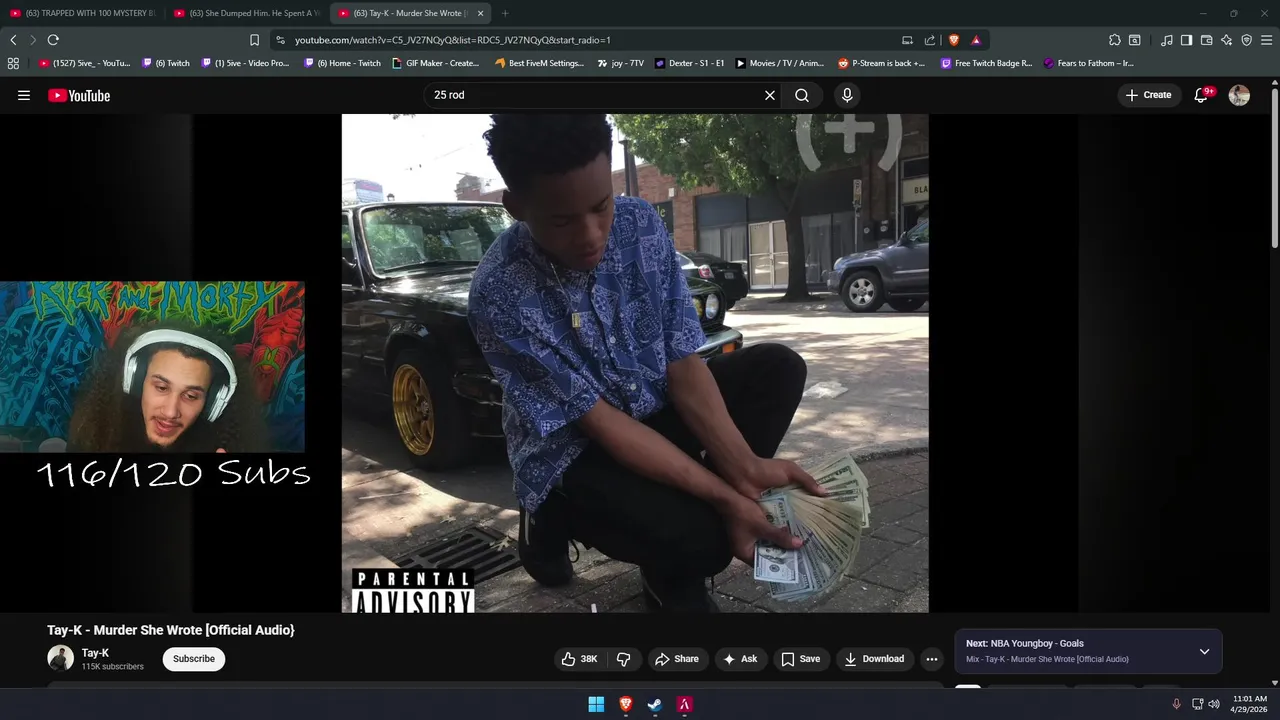Open Brave VPN shield icon
Viewport: 1280px width, 720px height.
pos(1247,40)
